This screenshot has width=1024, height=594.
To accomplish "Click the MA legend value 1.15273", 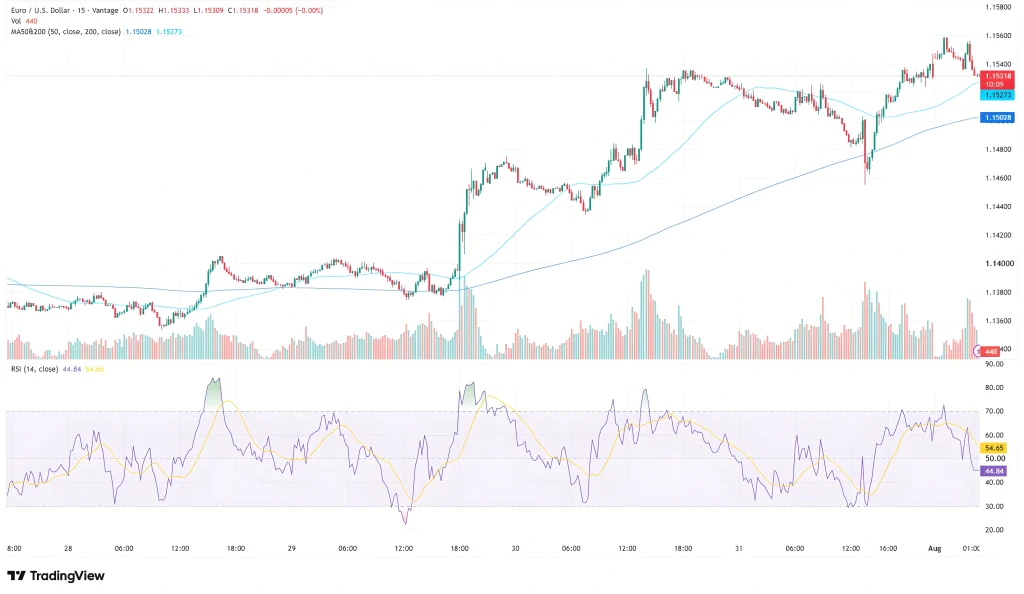I will (169, 31).
